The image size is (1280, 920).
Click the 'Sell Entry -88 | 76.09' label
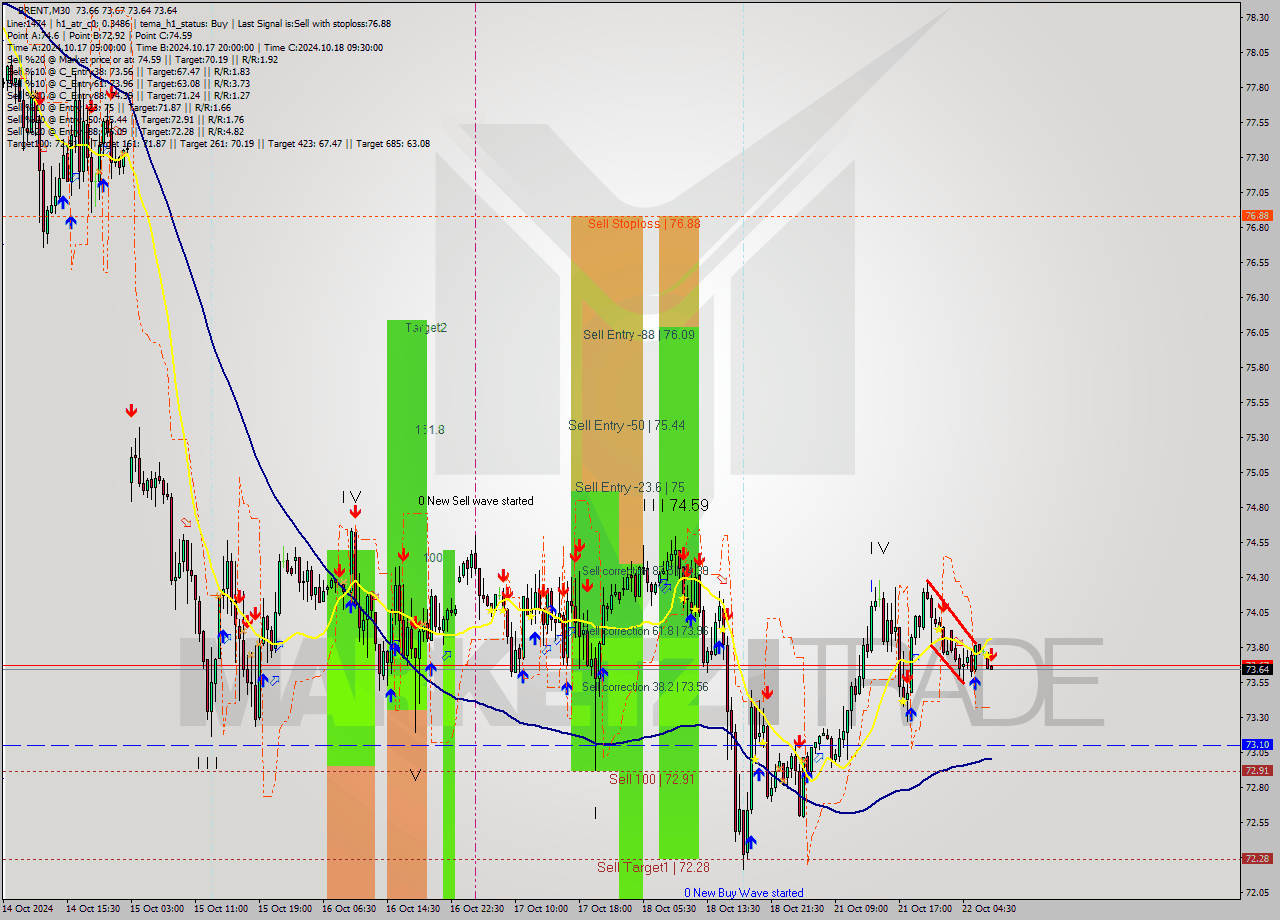pos(639,334)
